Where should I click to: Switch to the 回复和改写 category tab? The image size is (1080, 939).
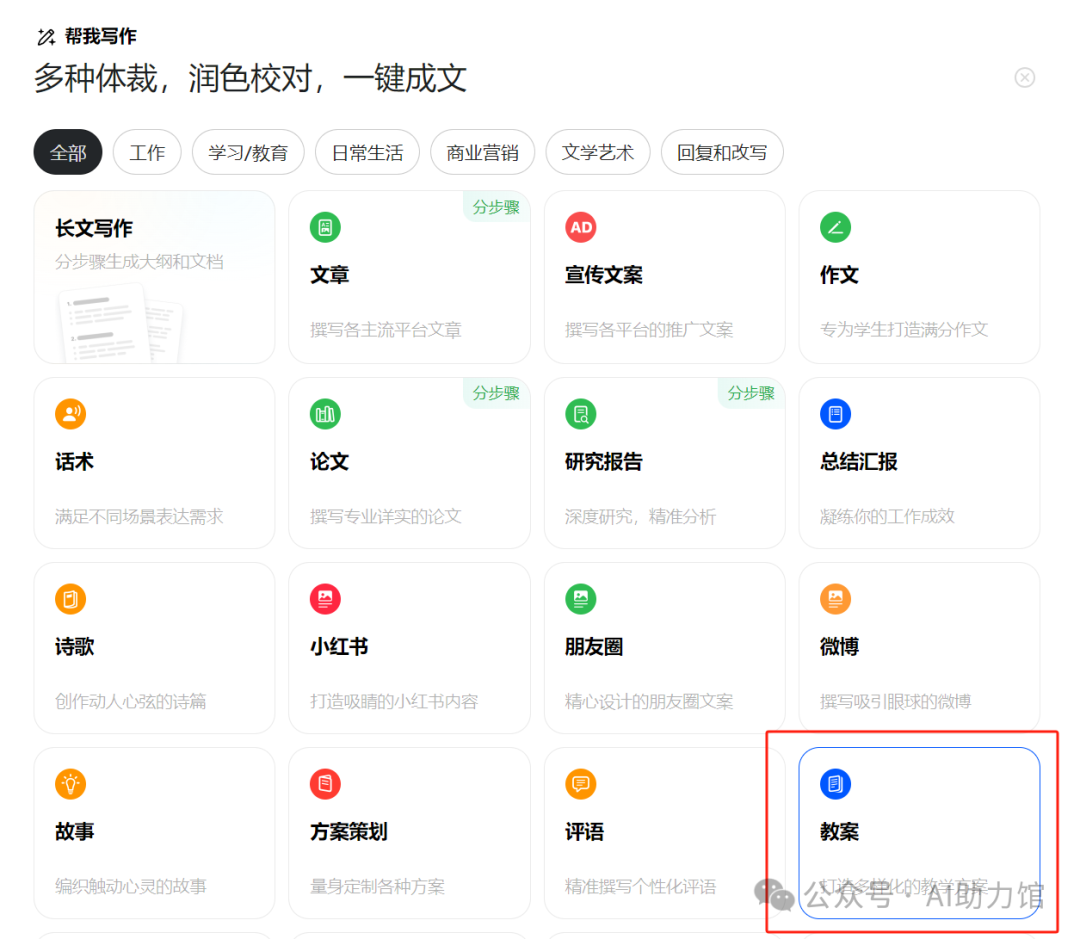point(722,152)
